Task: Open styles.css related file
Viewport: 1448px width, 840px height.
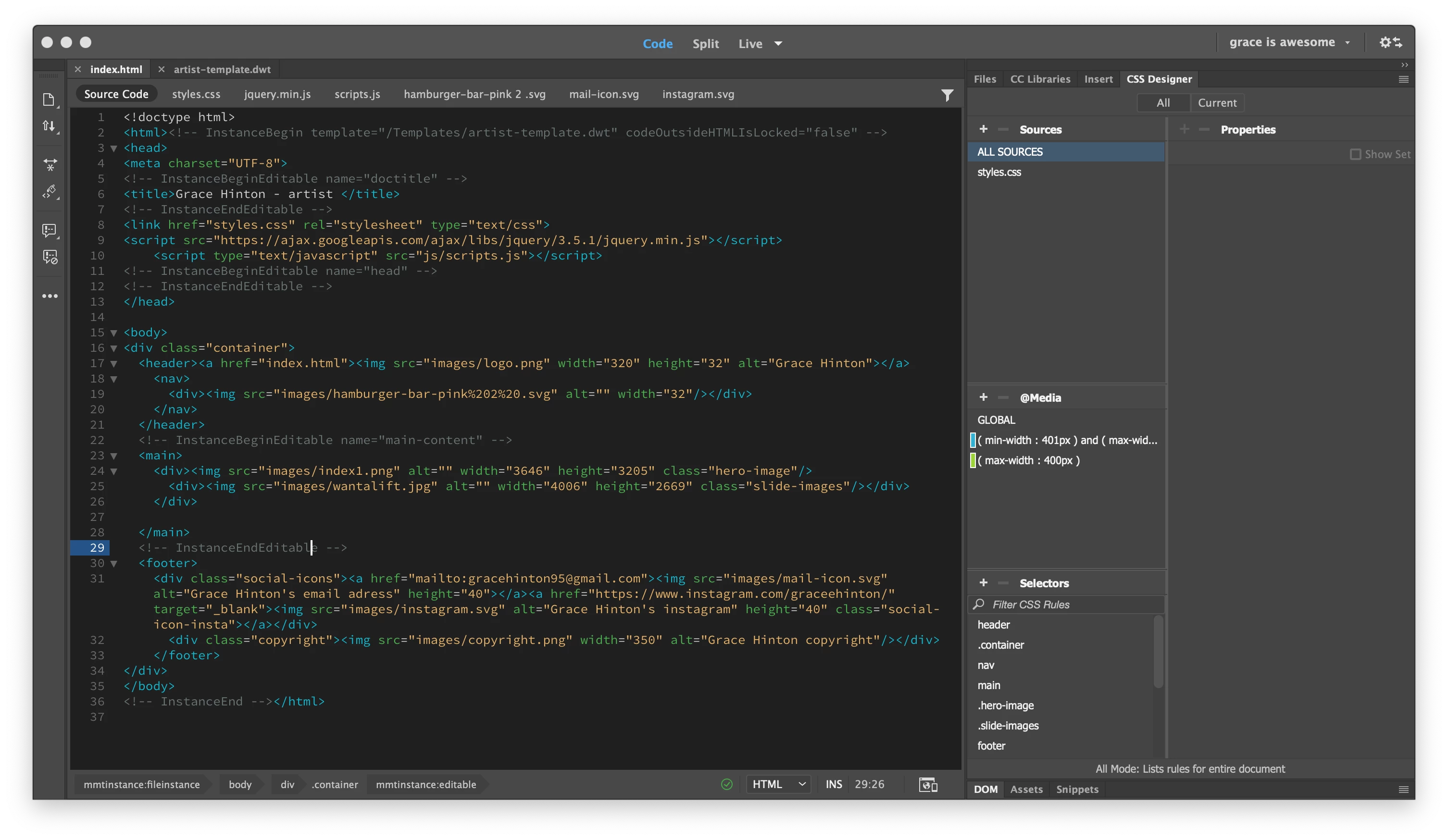Action: coord(196,94)
